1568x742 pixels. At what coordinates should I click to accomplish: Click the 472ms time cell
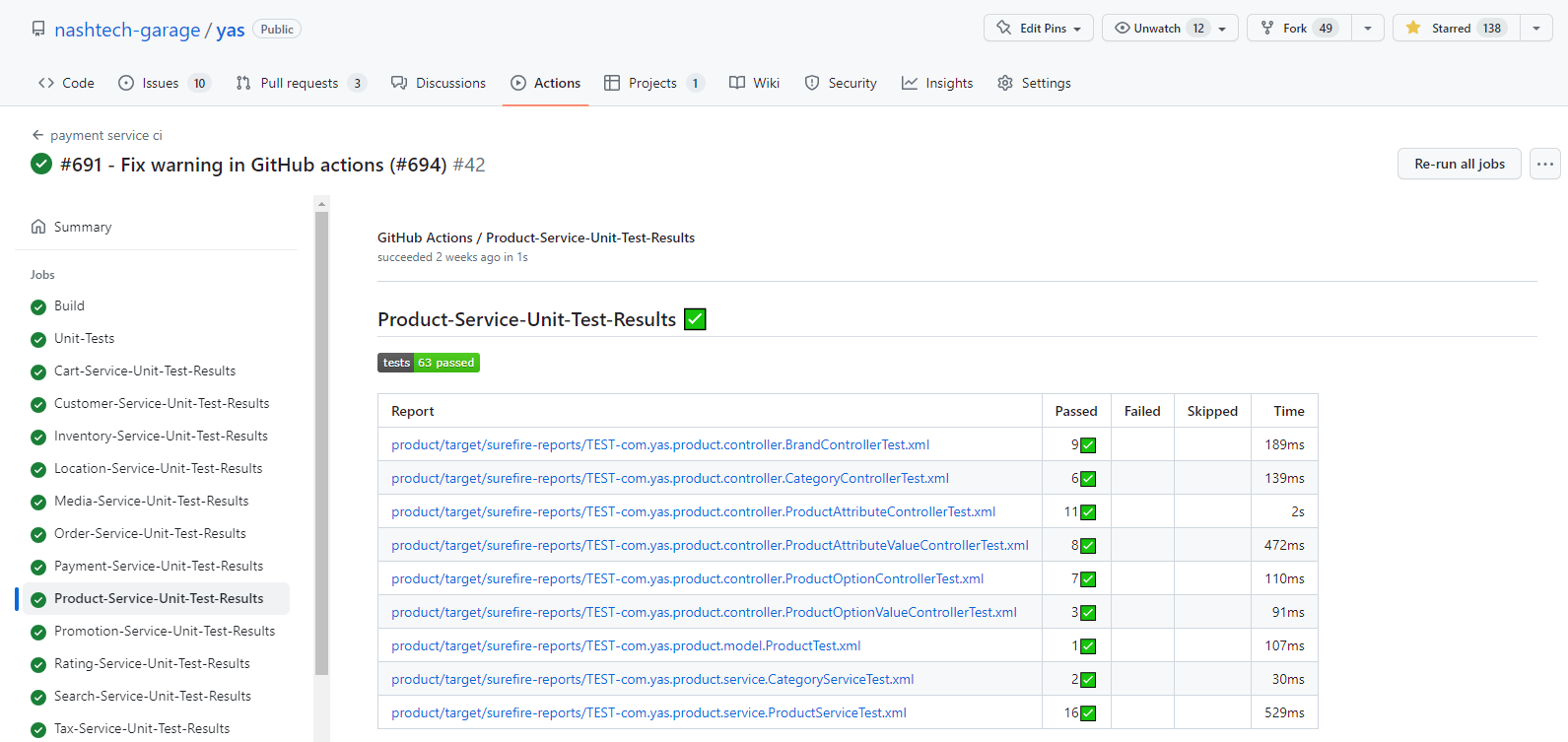pos(1284,545)
